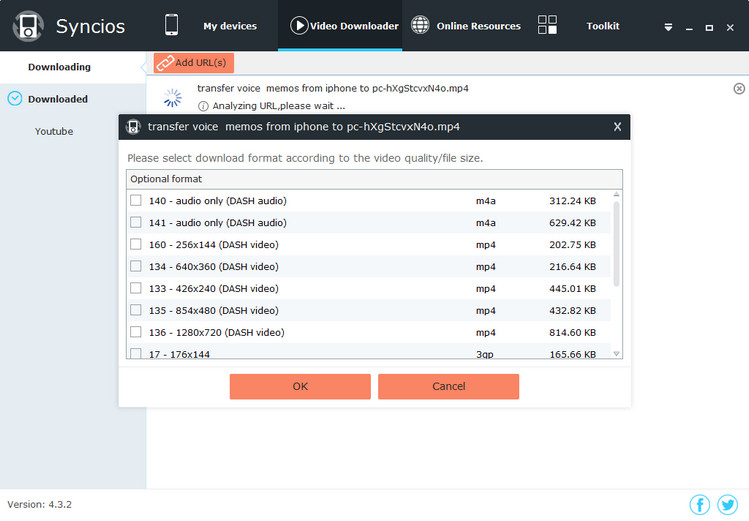Maximize the Syncios window
The height and width of the screenshot is (521, 749).
point(709,28)
